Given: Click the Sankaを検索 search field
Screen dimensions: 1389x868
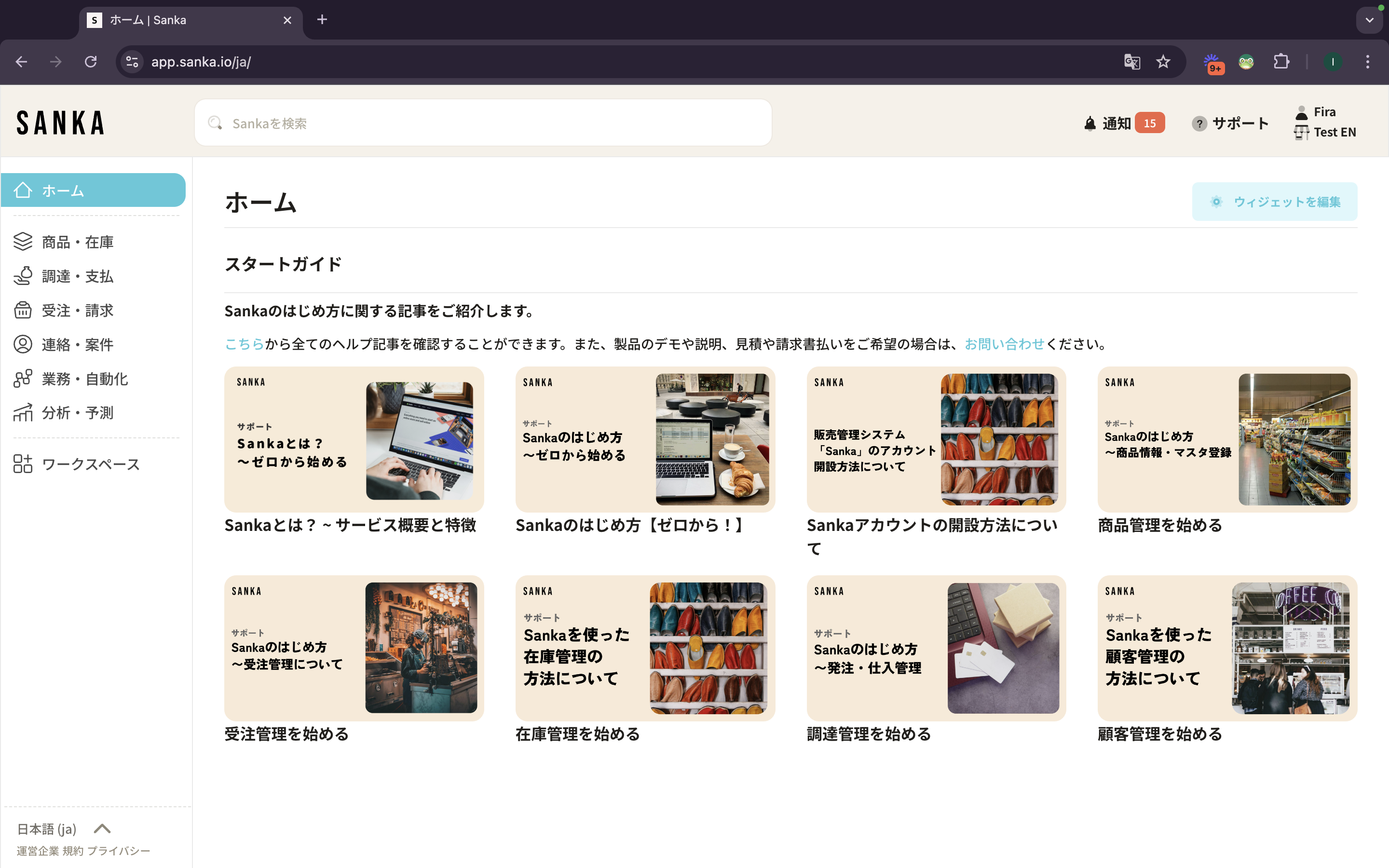Looking at the screenshot, I should click(x=483, y=123).
